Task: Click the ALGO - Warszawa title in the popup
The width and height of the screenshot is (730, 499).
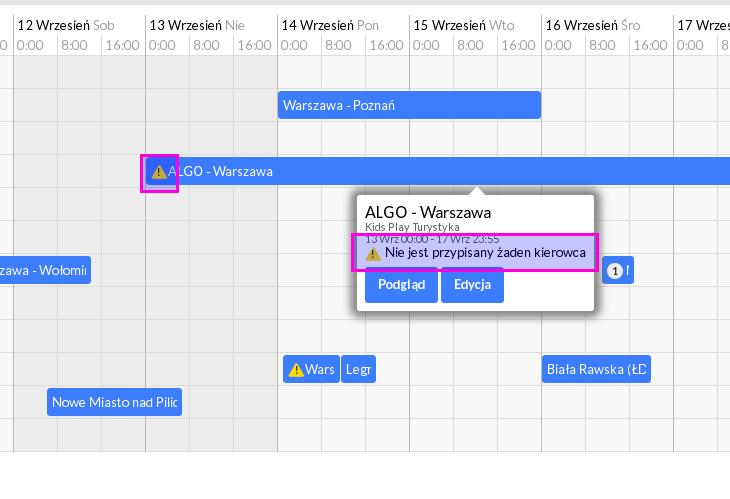Action: coord(428,213)
